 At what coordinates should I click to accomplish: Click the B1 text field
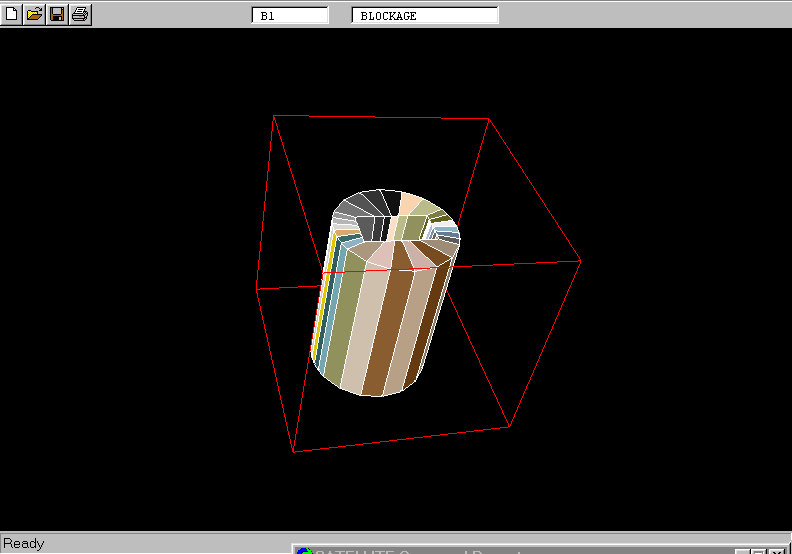point(290,16)
